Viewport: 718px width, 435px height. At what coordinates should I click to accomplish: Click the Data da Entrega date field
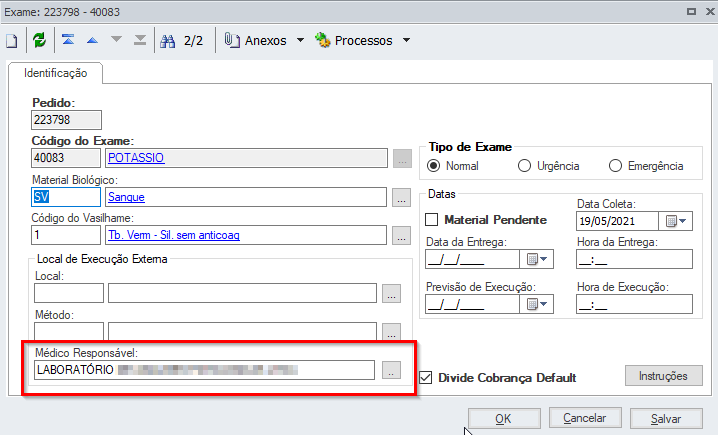[472, 259]
